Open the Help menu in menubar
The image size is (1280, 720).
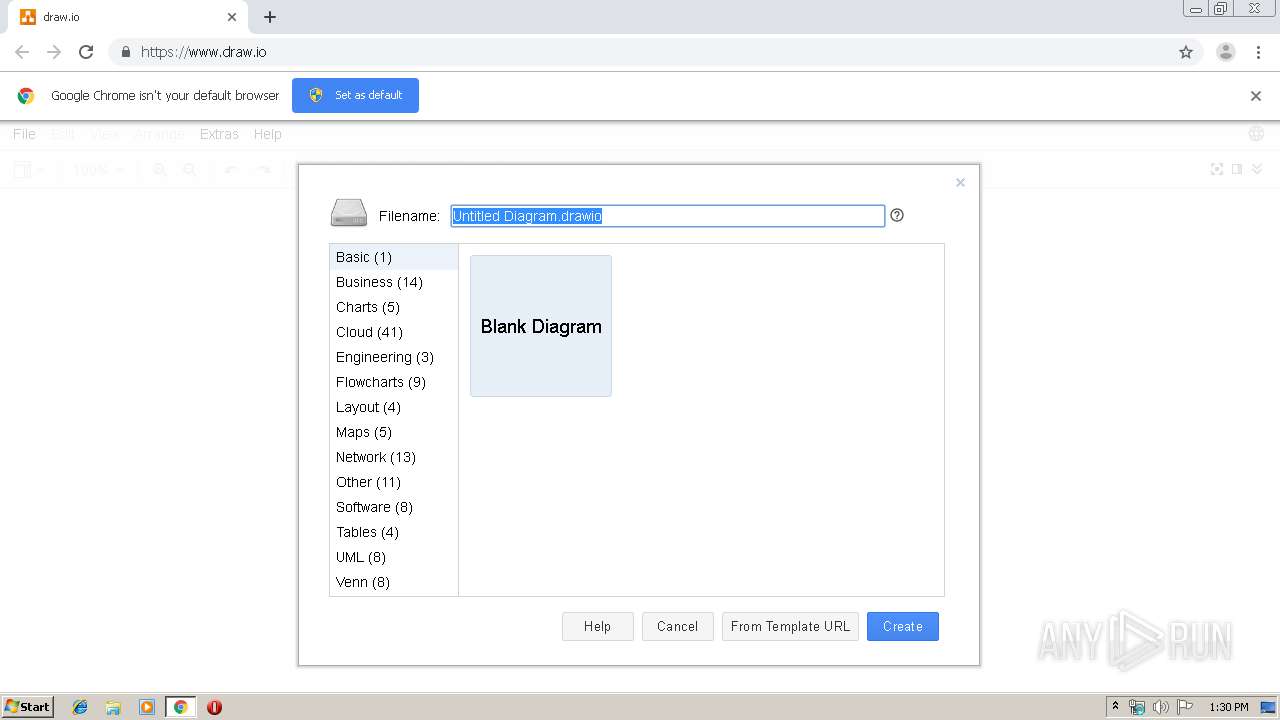pyautogui.click(x=267, y=134)
